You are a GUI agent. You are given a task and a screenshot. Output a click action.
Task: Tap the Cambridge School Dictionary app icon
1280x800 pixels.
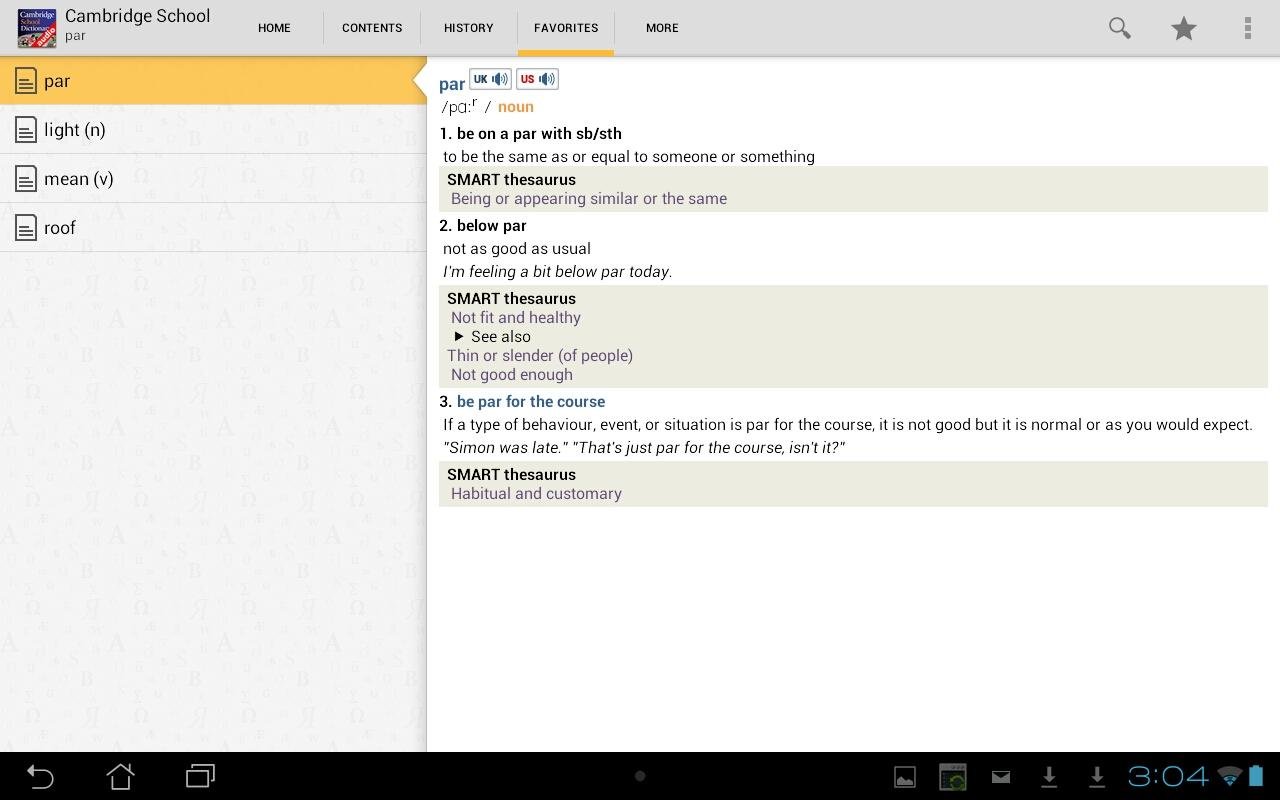[x=37, y=28]
